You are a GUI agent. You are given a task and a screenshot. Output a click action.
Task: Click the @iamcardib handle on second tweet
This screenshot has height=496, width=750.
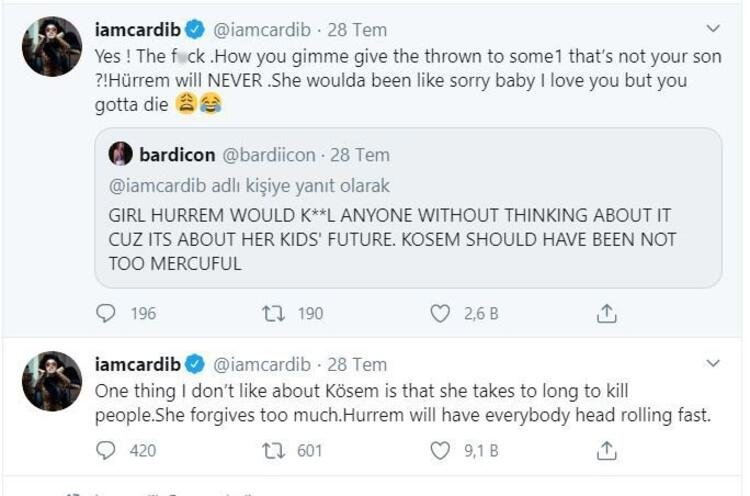coord(261,364)
